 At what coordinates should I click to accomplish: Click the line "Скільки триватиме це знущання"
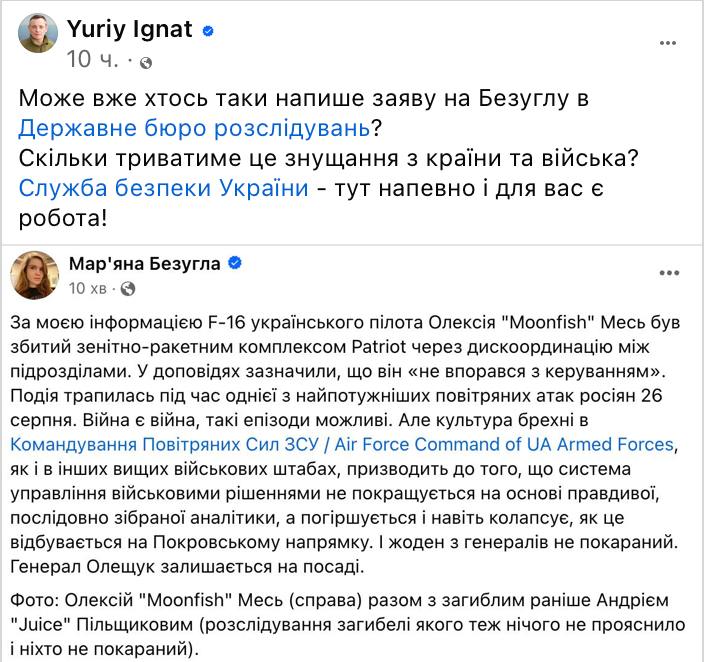[x=332, y=159]
